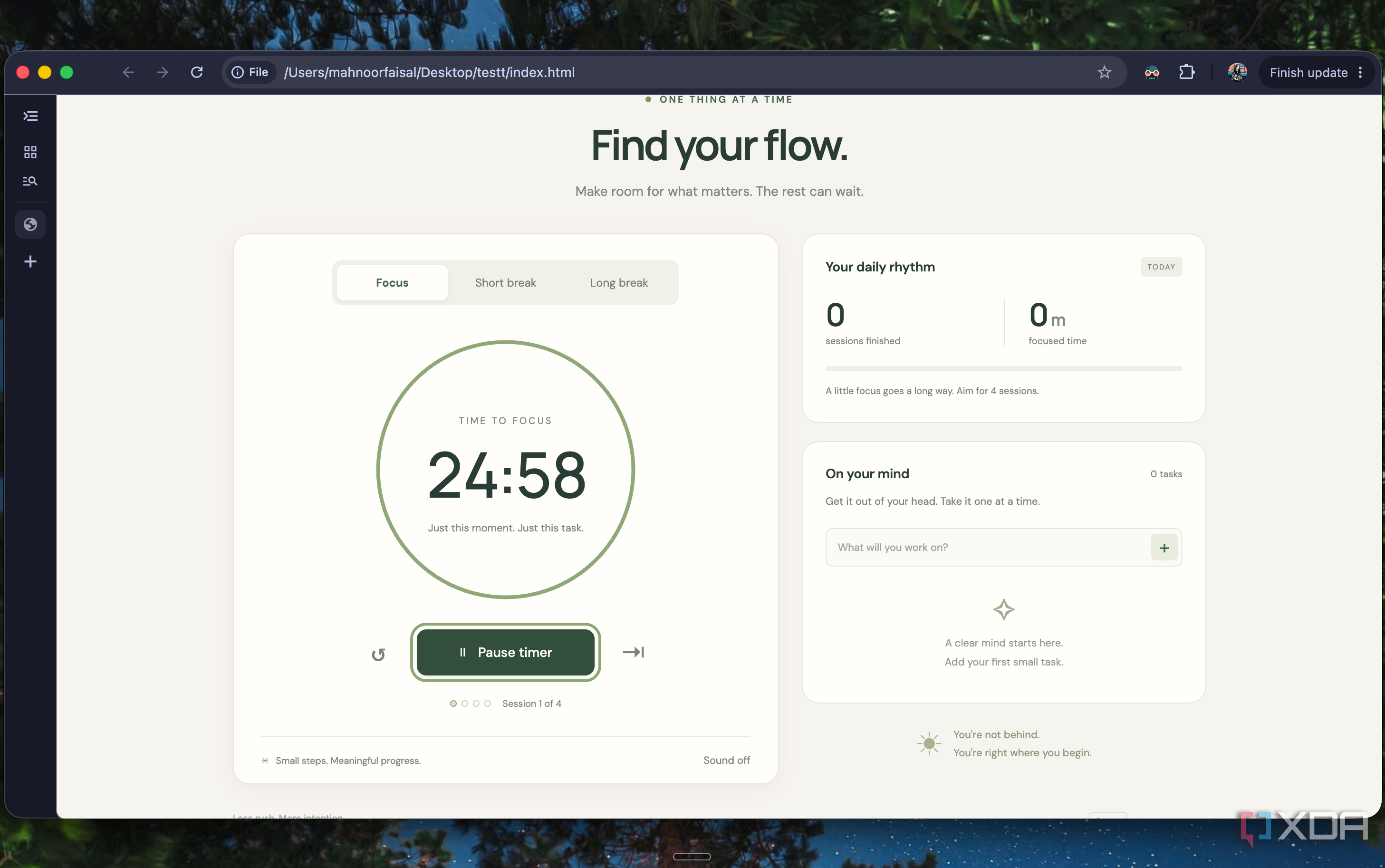The image size is (1385, 868).
Task: Switch to the Long break tab
Action: coord(619,282)
